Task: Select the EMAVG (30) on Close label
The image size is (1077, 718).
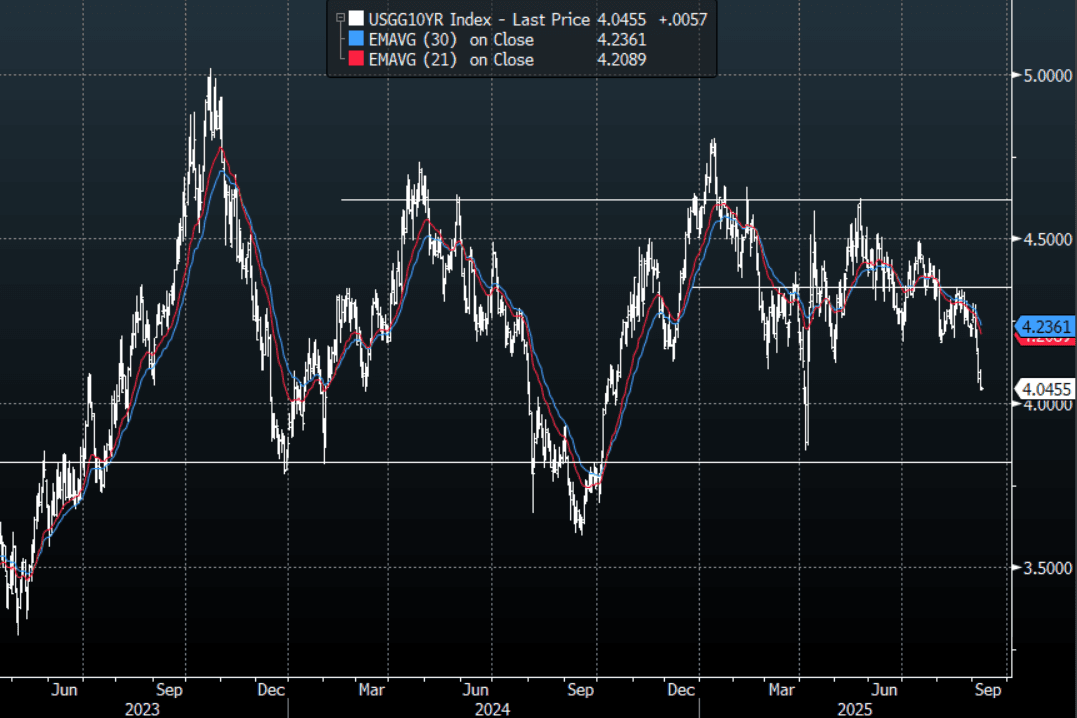Action: [451, 40]
